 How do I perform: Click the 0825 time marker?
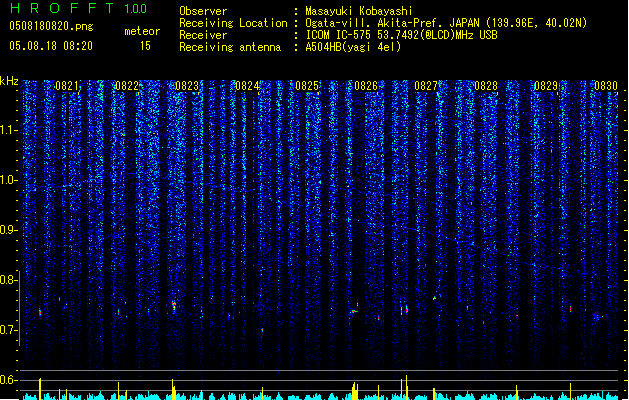coord(307,86)
